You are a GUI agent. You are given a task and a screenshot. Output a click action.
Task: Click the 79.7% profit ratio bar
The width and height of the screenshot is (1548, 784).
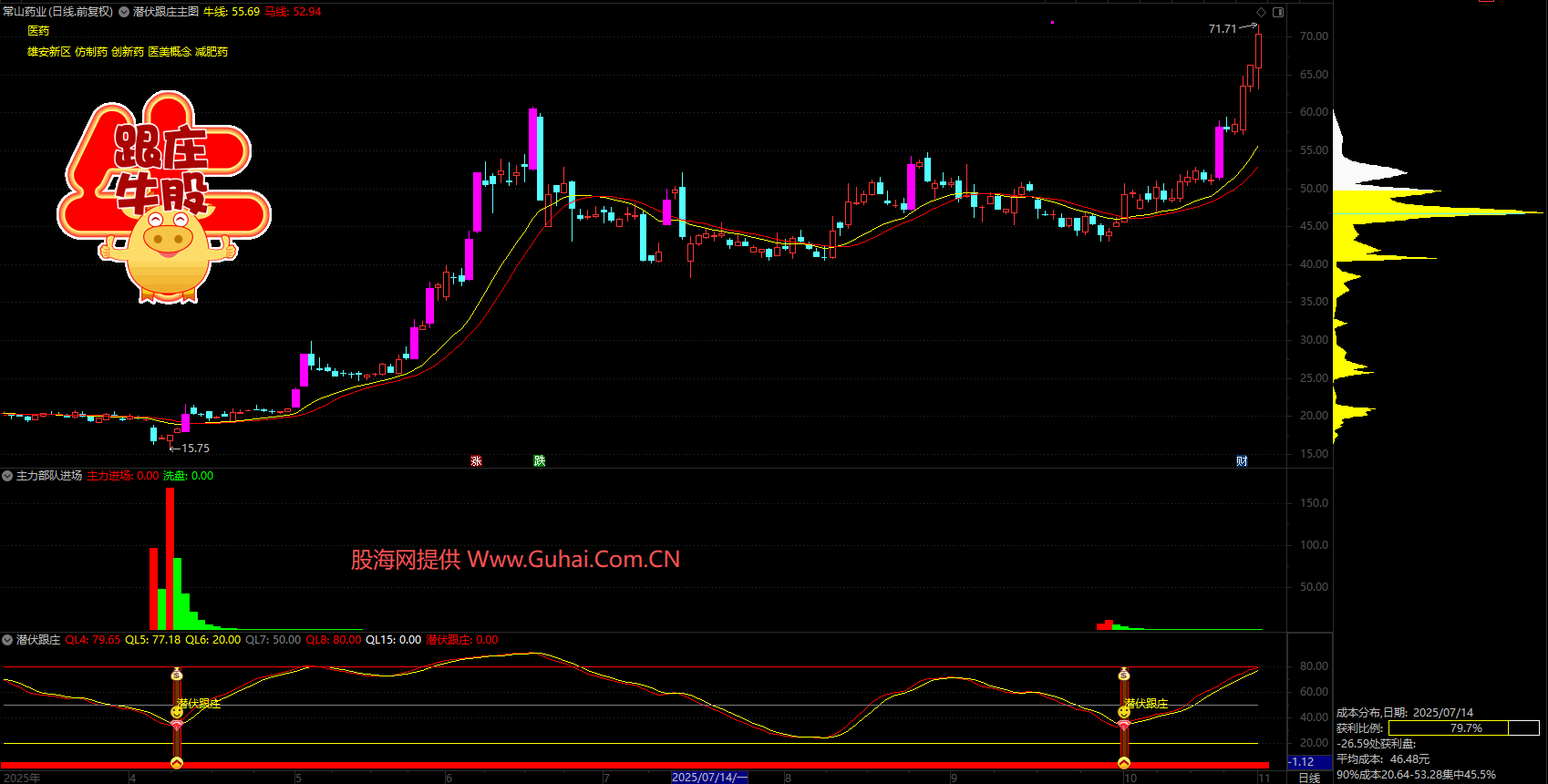click(x=1463, y=727)
